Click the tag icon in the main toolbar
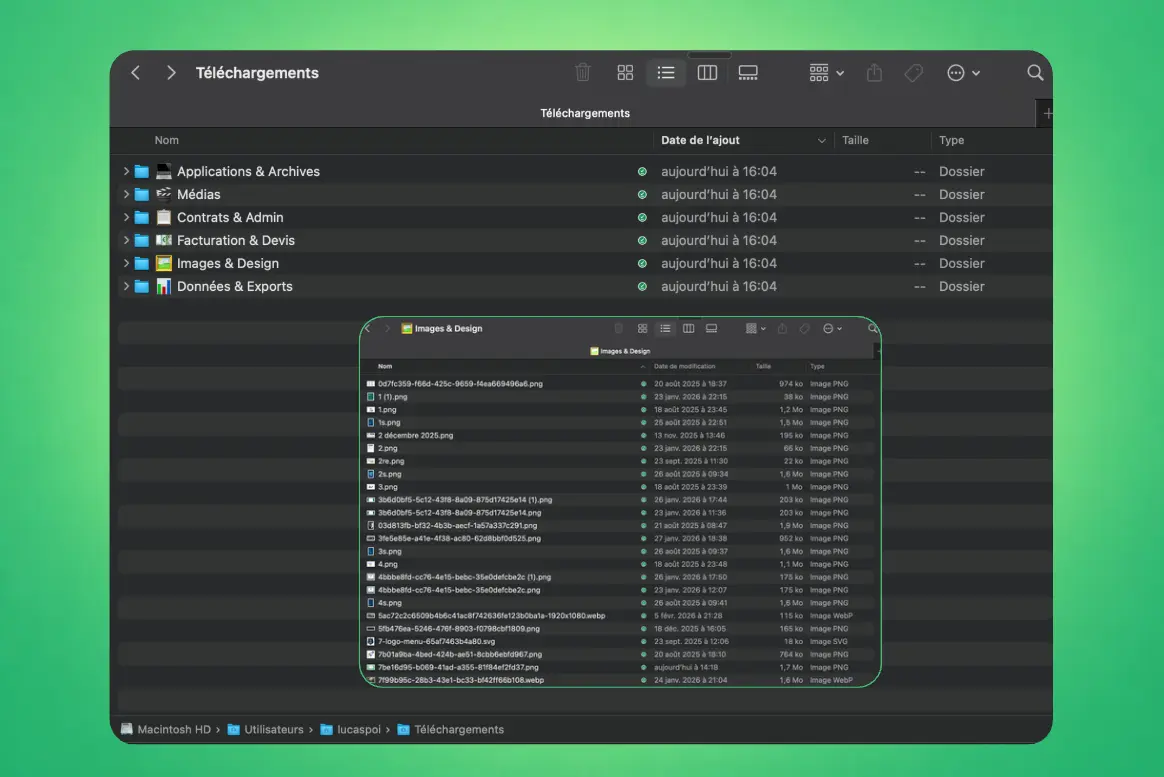Image resolution: width=1164 pixels, height=777 pixels. tap(913, 73)
